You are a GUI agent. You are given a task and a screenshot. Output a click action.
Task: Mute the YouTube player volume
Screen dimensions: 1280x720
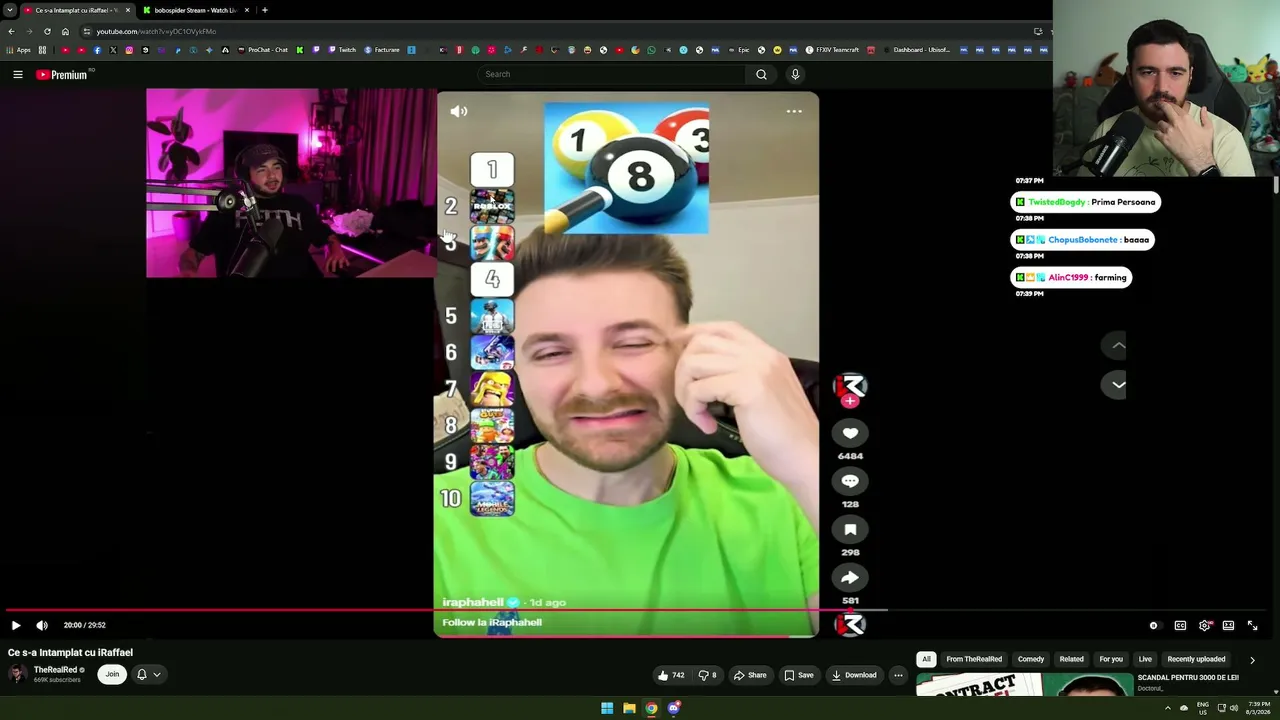42,625
